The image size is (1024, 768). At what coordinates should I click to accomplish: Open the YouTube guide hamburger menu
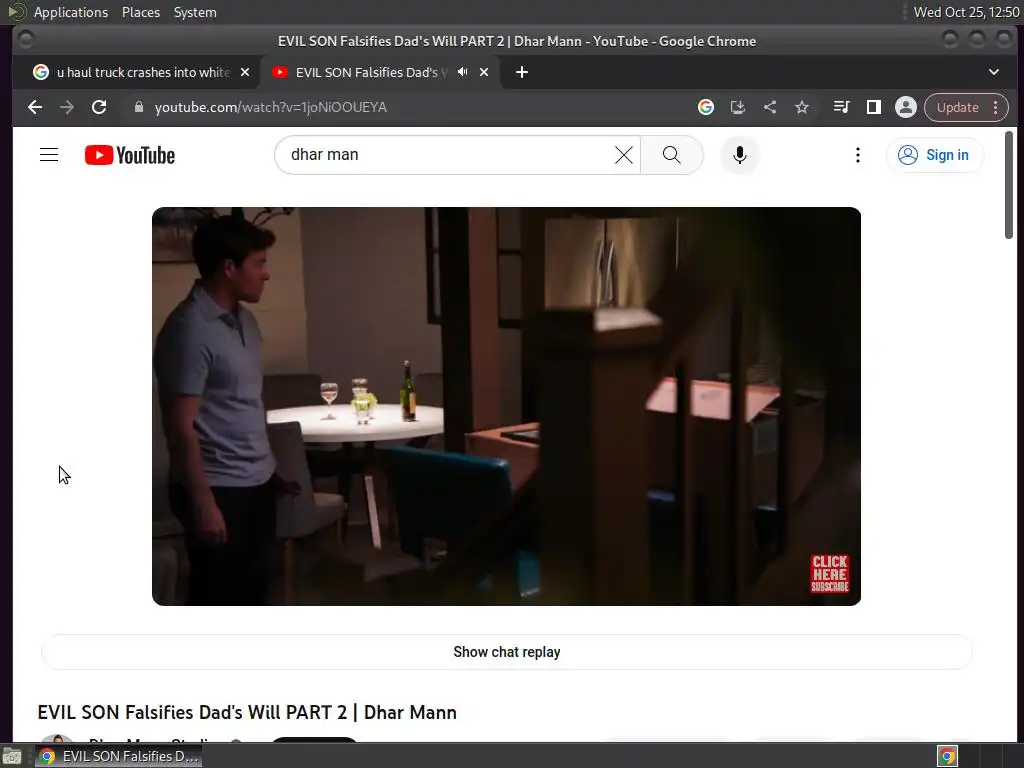[x=49, y=155]
